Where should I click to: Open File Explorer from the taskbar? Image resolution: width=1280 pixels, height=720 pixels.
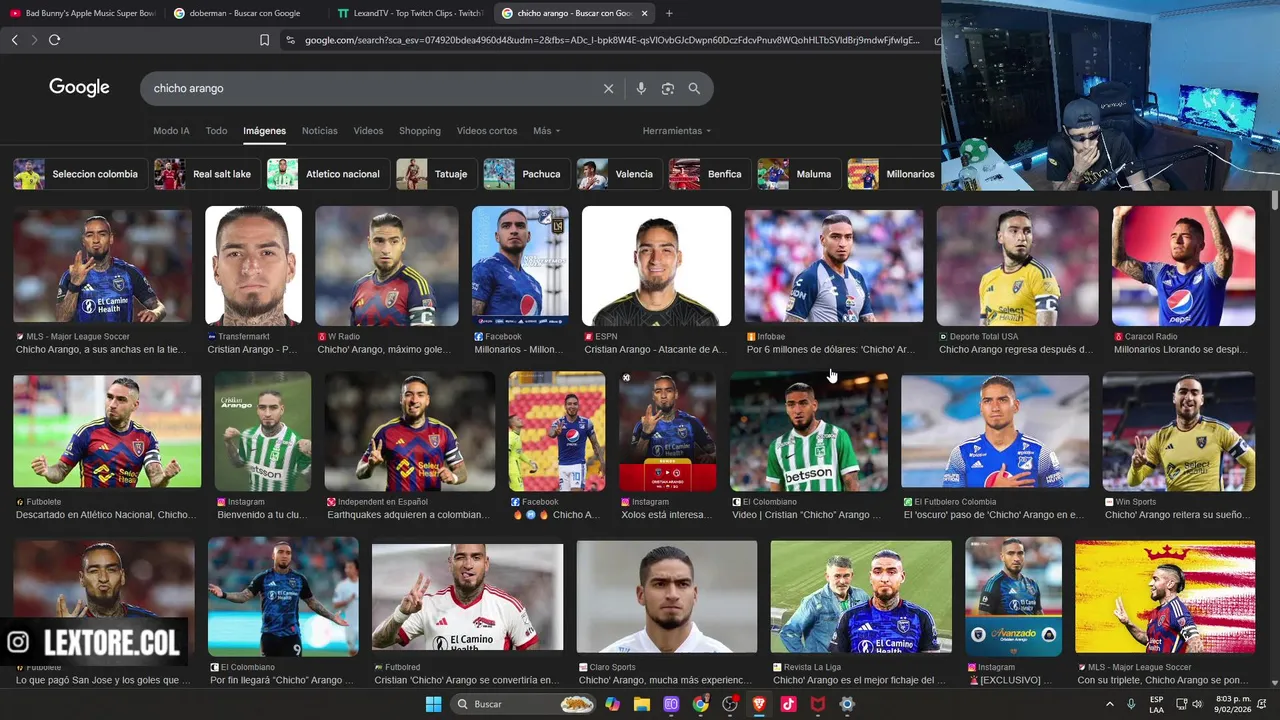641,704
